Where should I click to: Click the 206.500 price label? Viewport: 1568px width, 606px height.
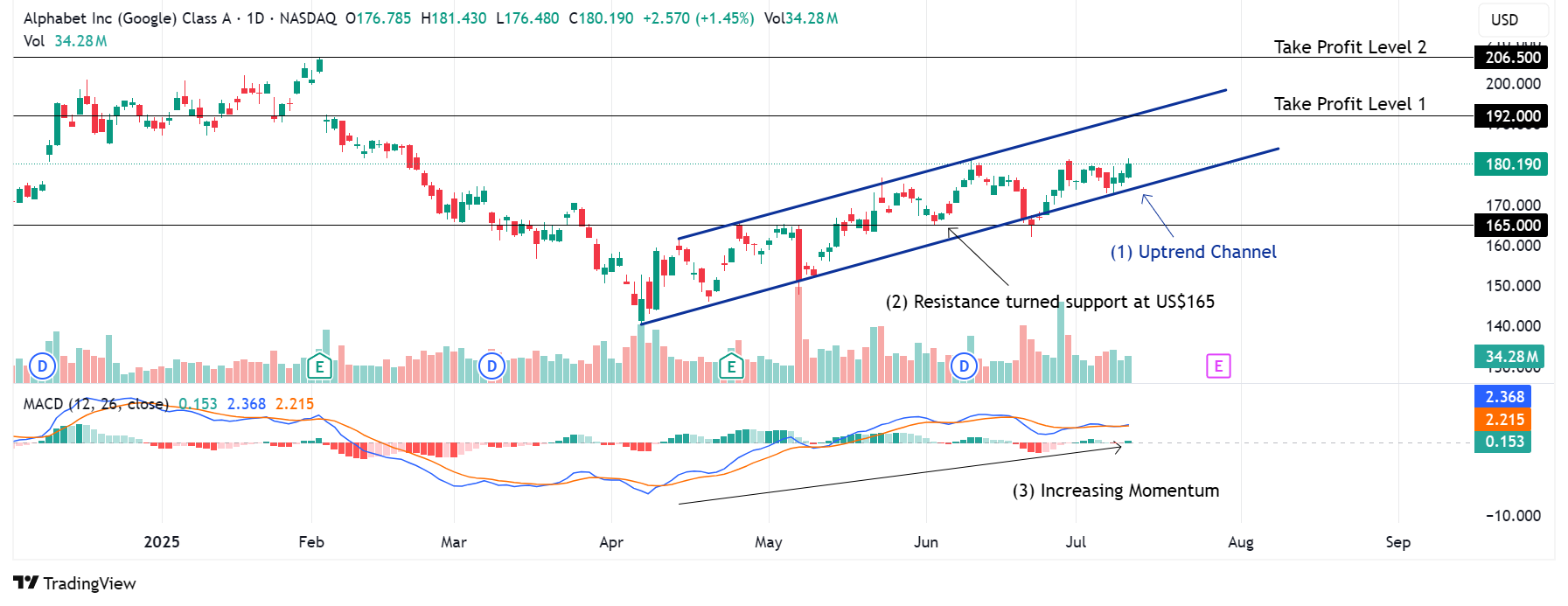1512,58
